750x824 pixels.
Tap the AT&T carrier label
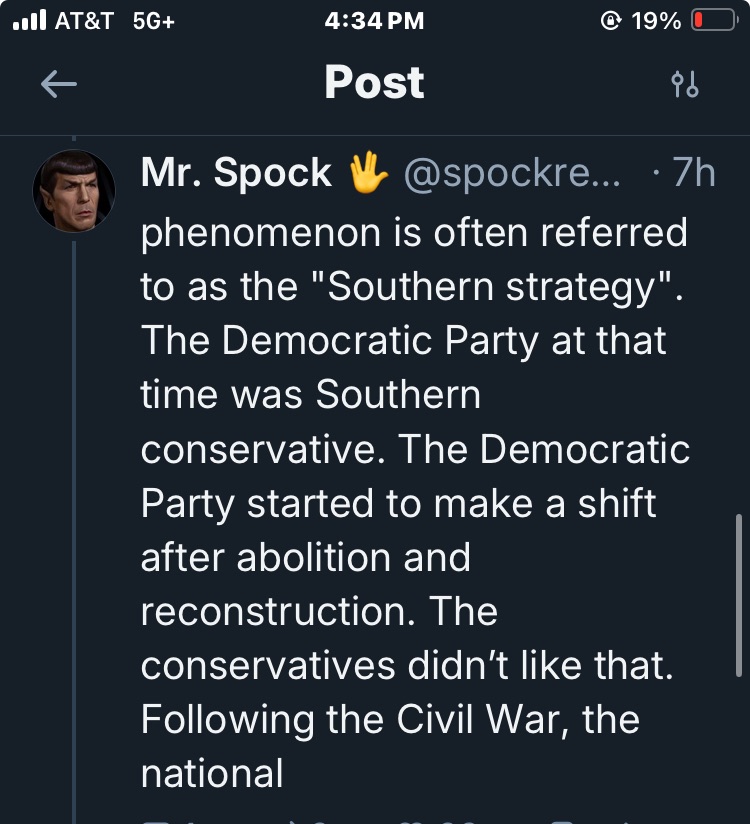click(x=84, y=21)
